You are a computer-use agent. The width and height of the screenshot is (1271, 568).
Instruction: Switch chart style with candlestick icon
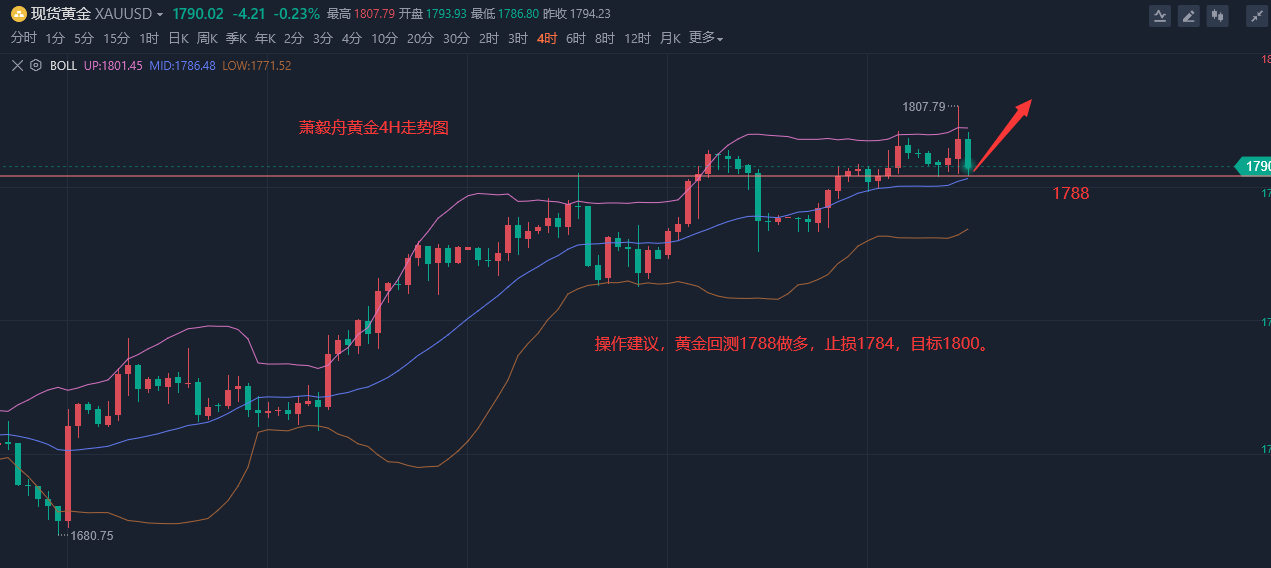click(1217, 15)
